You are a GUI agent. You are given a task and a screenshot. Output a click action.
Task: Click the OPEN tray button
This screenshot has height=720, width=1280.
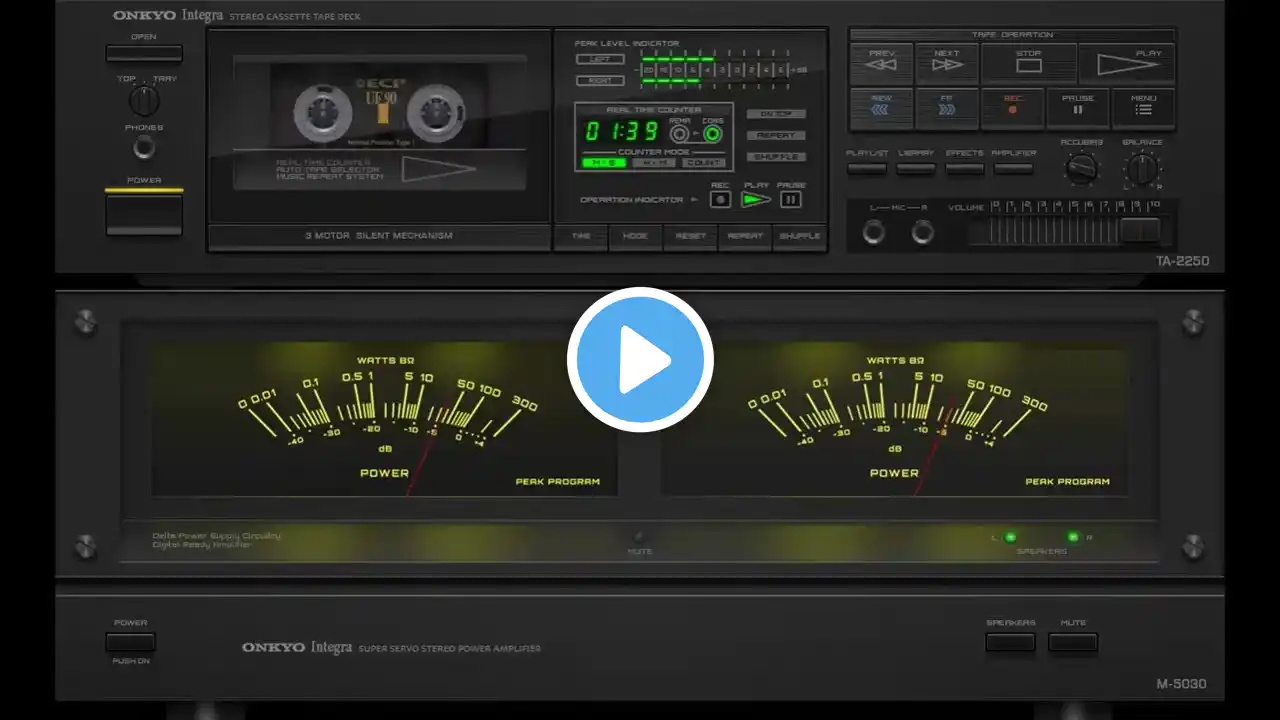pos(144,53)
